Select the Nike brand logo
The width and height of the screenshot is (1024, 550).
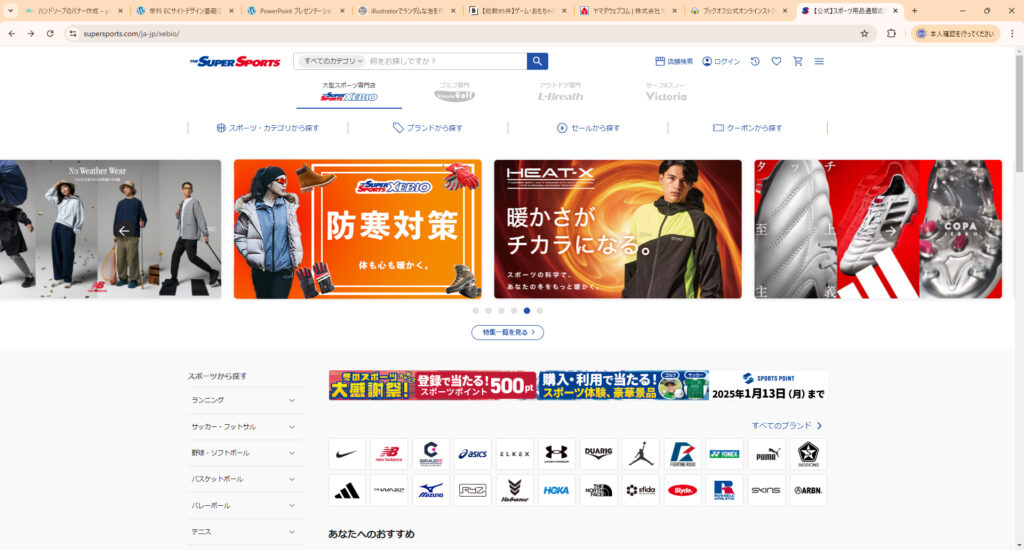coord(346,454)
